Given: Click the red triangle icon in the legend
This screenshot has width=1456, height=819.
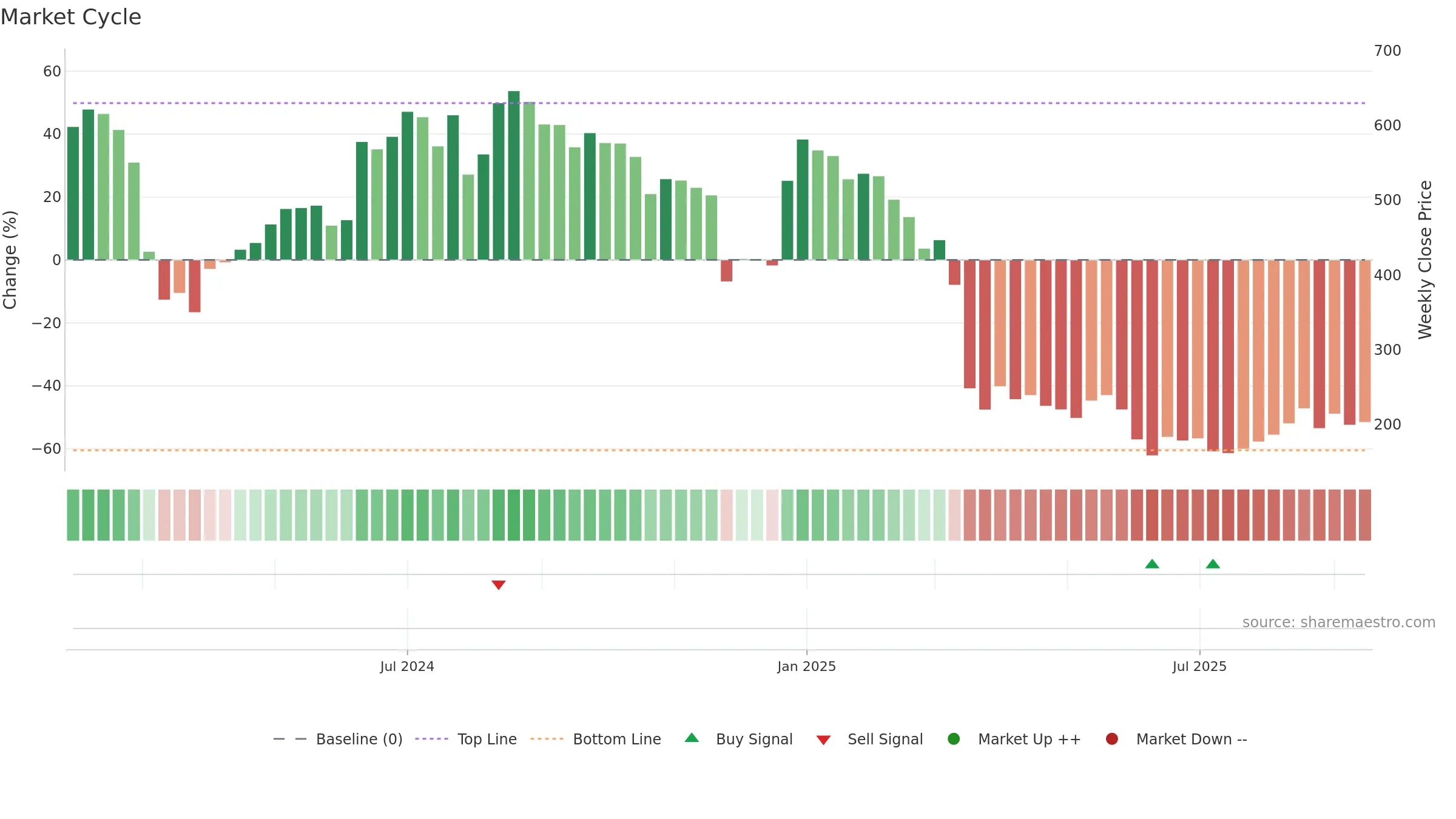Looking at the screenshot, I should 823,740.
